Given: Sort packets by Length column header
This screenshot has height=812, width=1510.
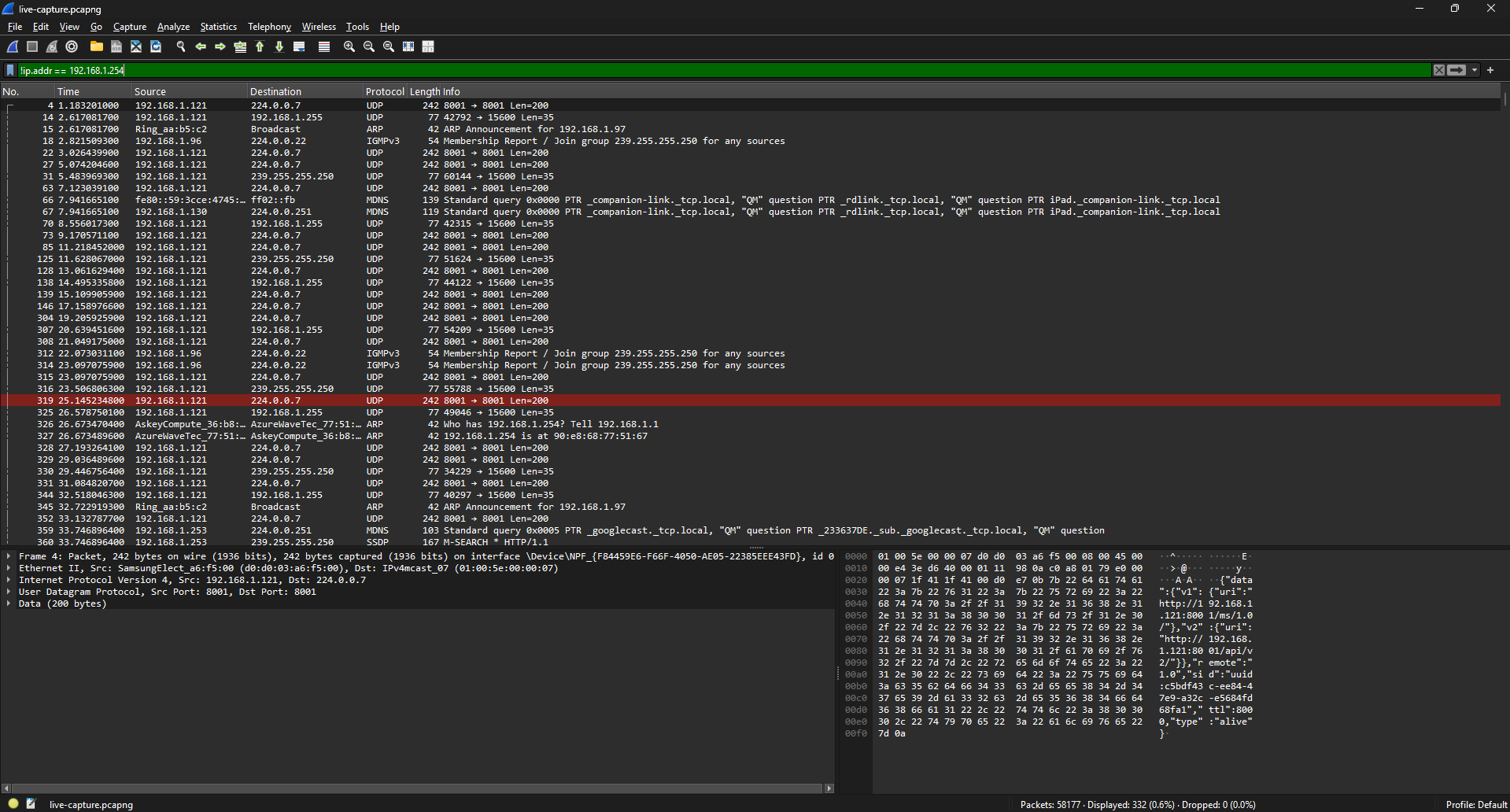Looking at the screenshot, I should point(425,92).
